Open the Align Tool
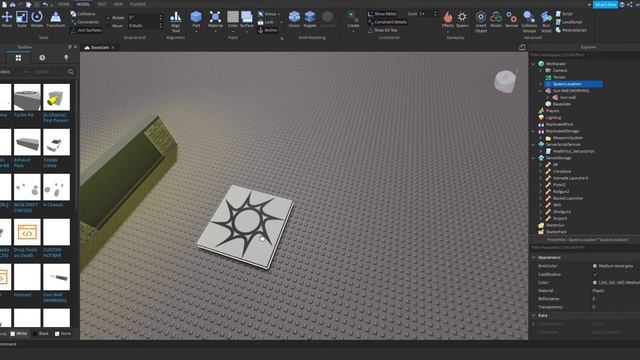Screen dimensions: 640x360 coord(176,22)
